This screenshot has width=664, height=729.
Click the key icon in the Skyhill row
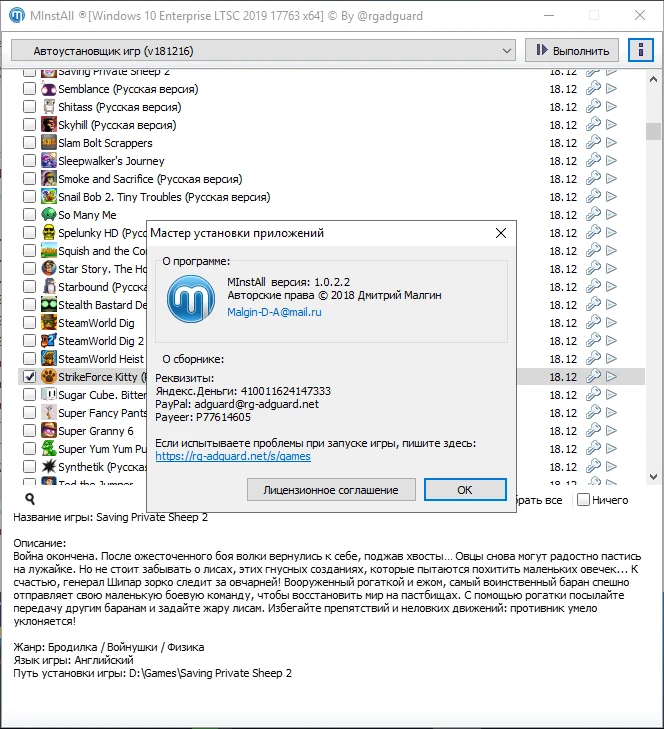(592, 125)
